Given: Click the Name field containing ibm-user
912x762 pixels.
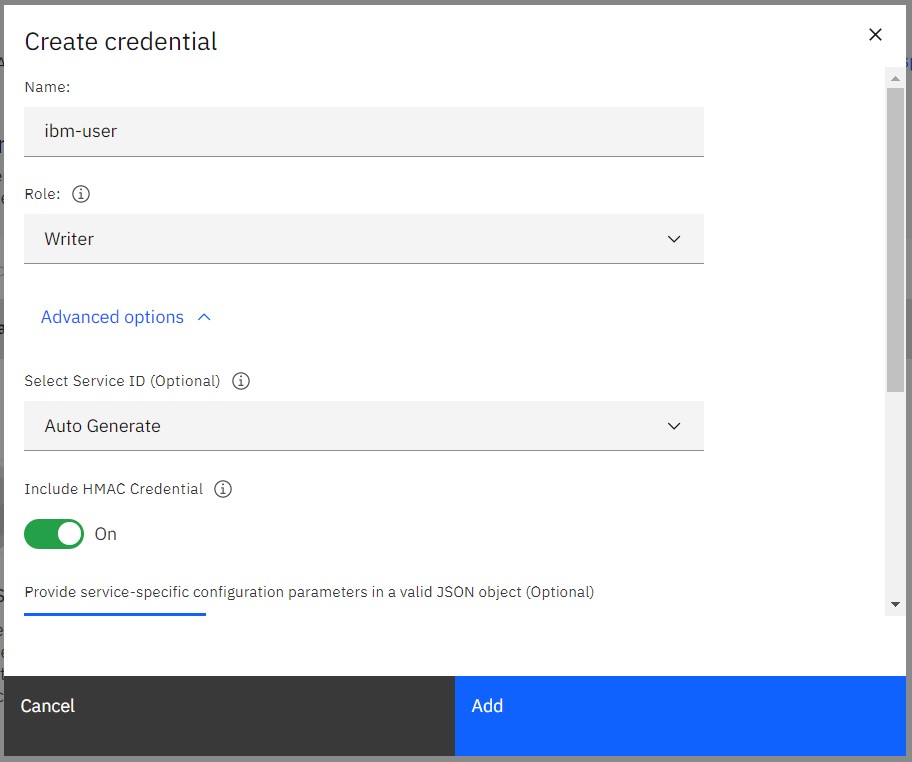Looking at the screenshot, I should [x=363, y=131].
